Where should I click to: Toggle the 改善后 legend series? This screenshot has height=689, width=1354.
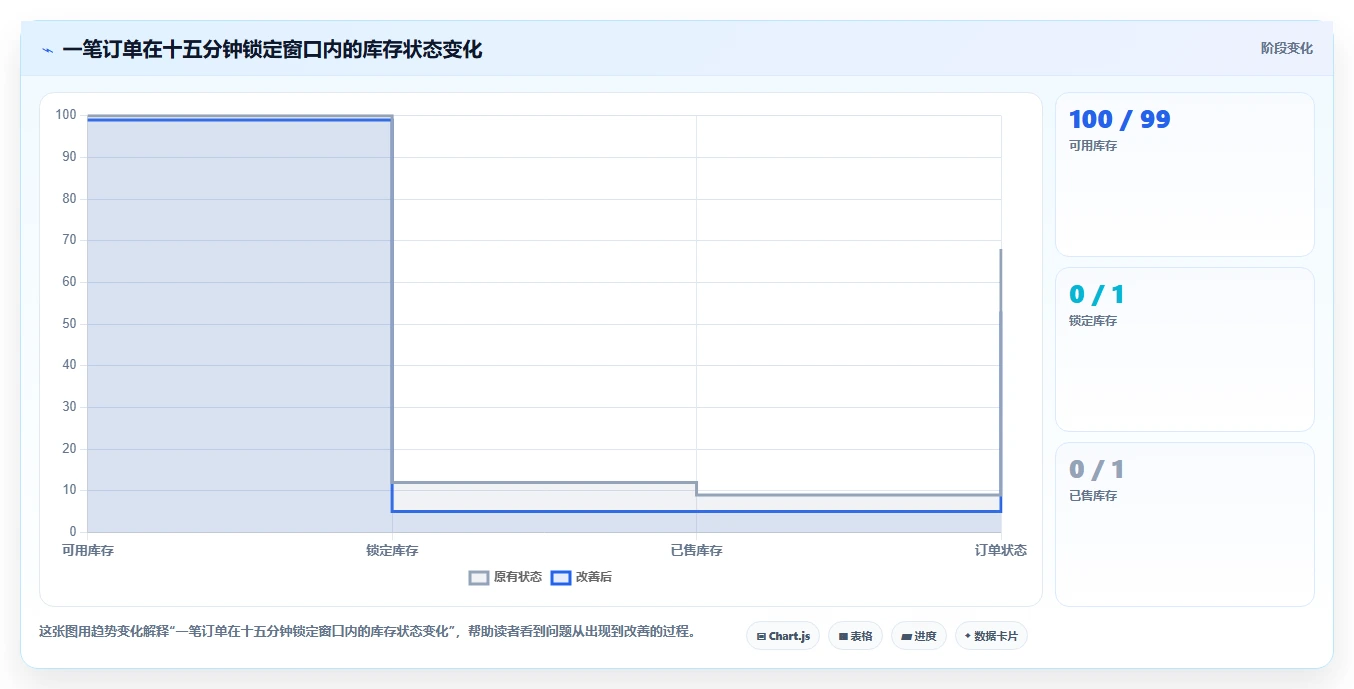582,577
